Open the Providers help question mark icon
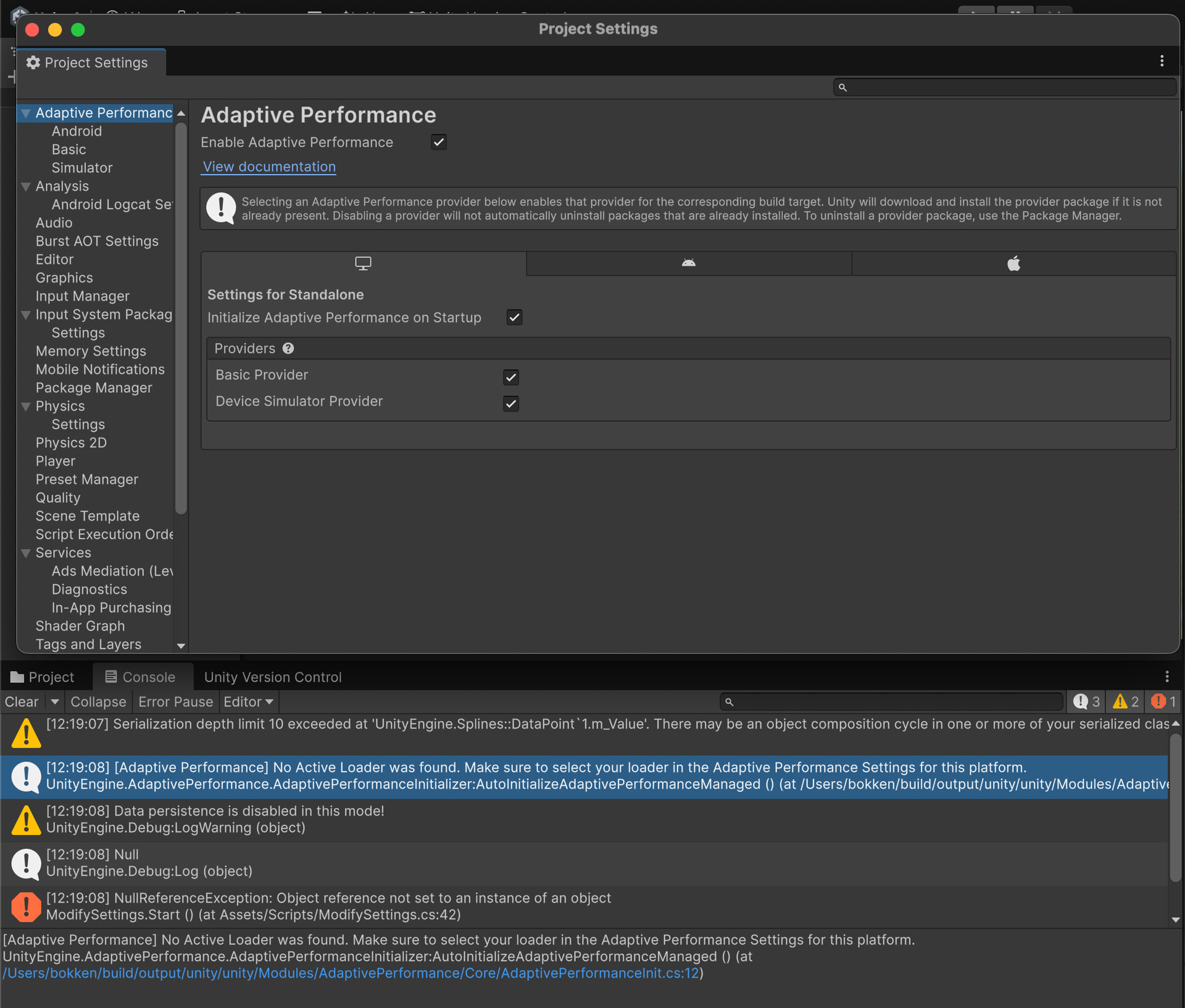This screenshot has width=1185, height=1008. (288, 348)
